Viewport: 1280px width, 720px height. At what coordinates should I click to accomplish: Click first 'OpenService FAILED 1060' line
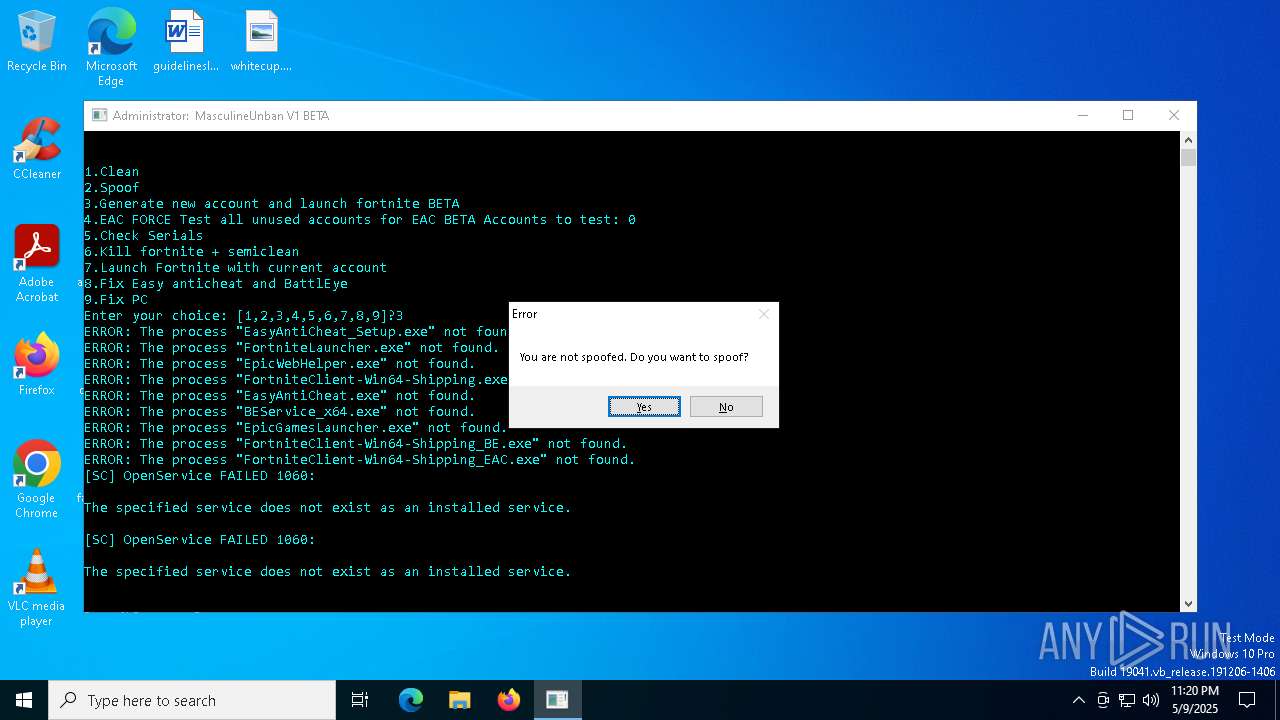pyautogui.click(x=200, y=475)
